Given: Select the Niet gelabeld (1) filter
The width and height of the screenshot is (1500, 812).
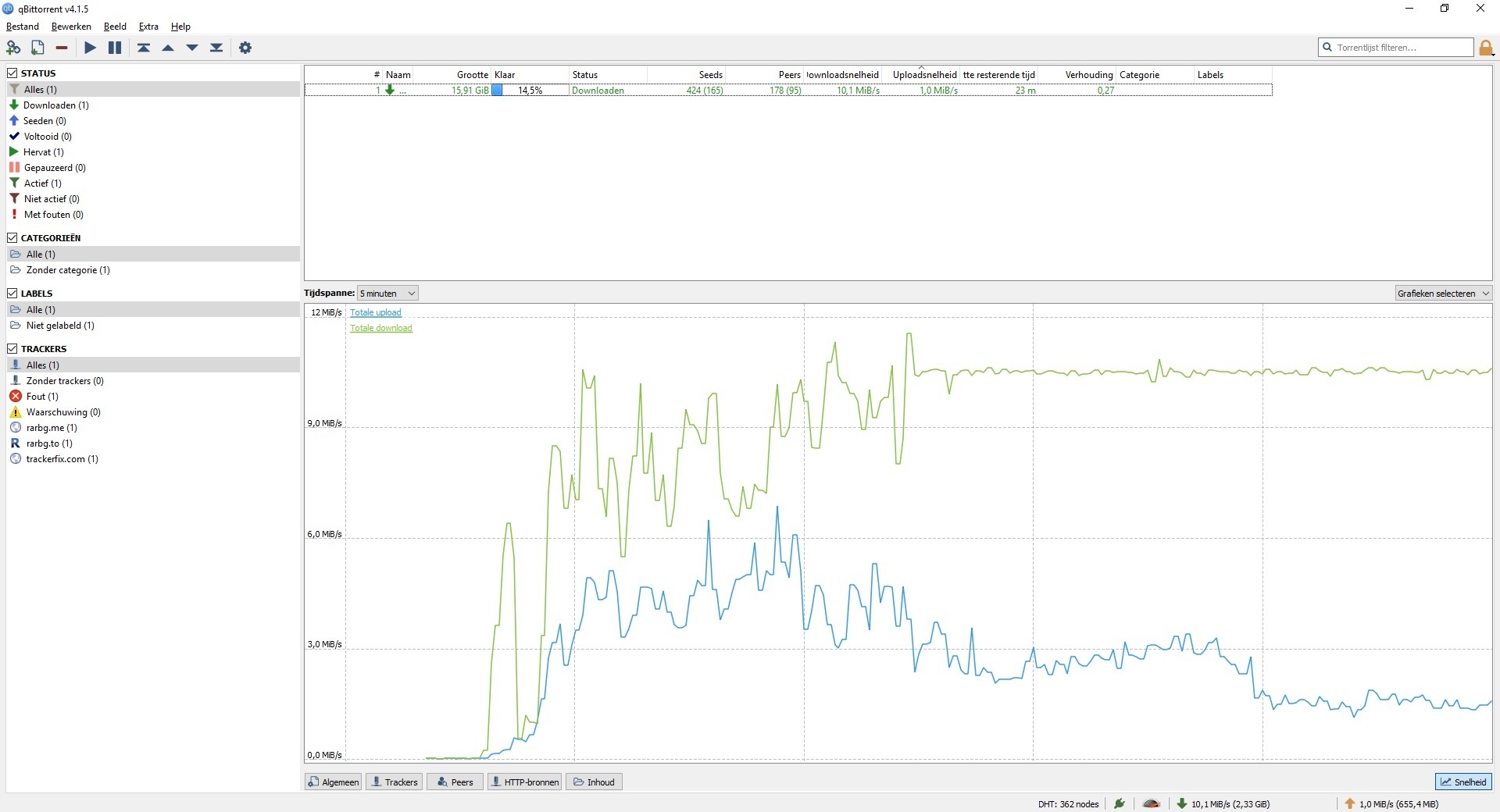Looking at the screenshot, I should click(x=153, y=325).
